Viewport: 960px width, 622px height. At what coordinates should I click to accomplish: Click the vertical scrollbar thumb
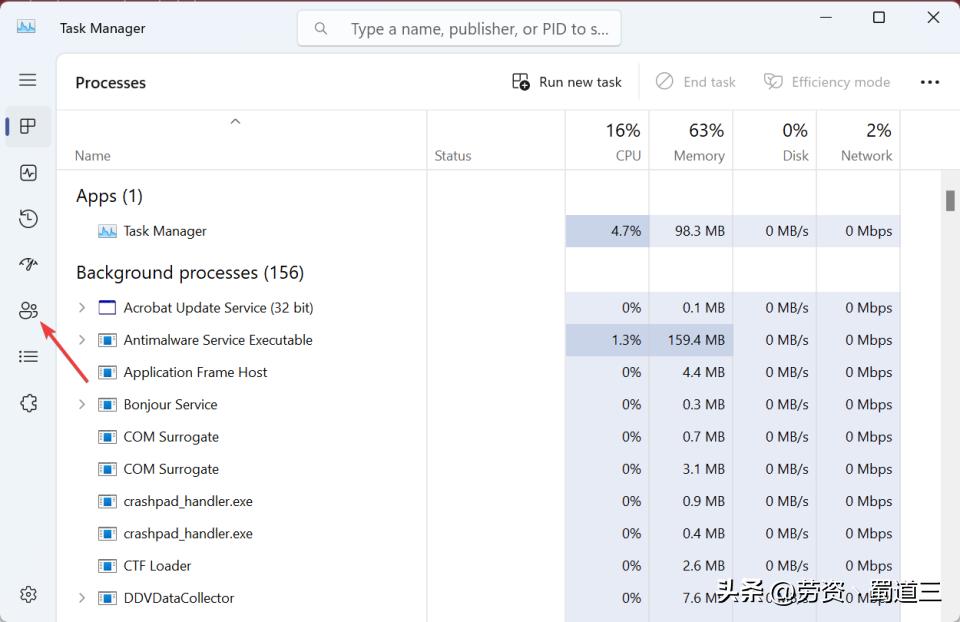[948, 200]
